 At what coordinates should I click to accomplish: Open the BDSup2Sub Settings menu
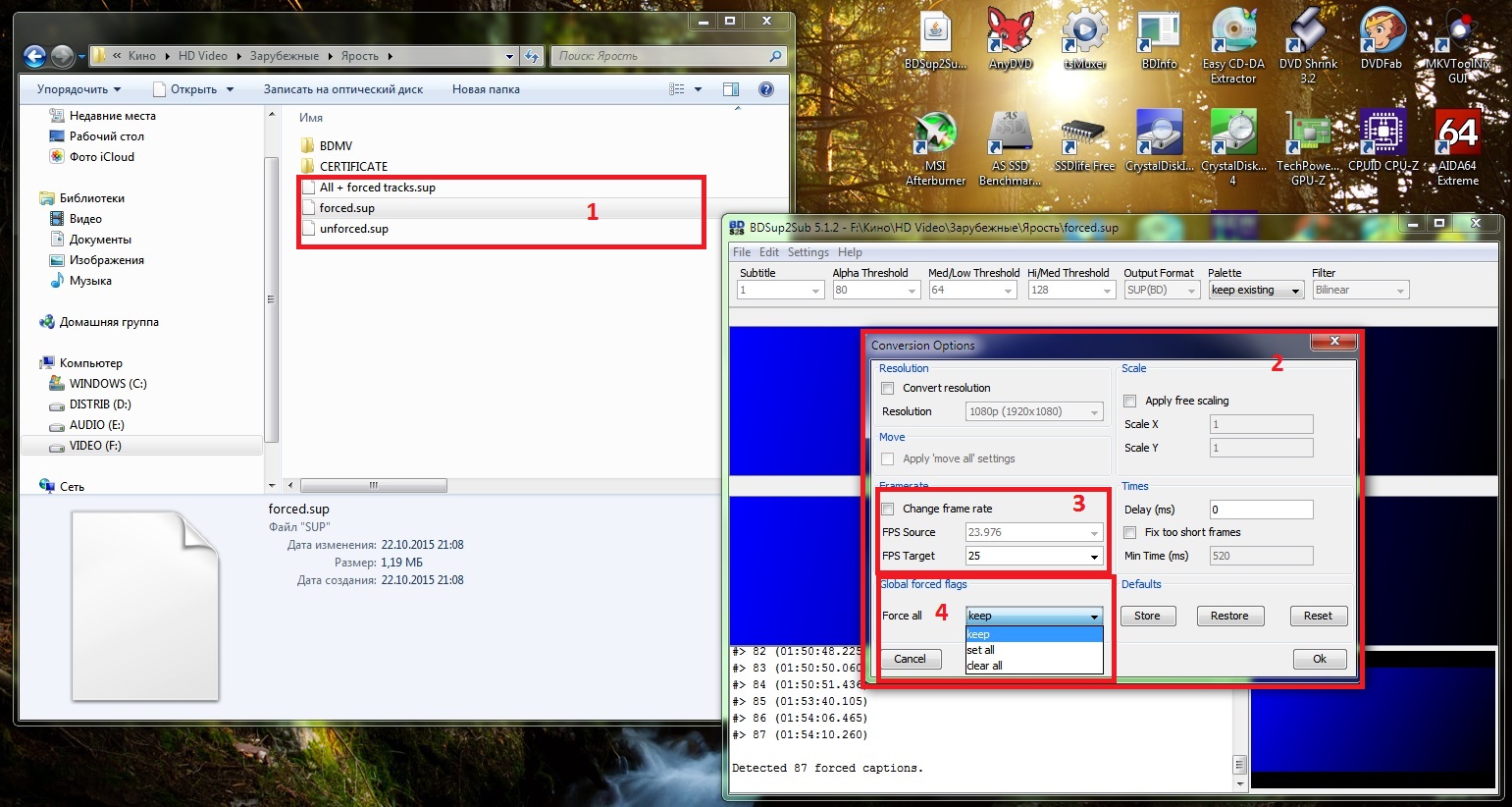pyautogui.click(x=808, y=252)
